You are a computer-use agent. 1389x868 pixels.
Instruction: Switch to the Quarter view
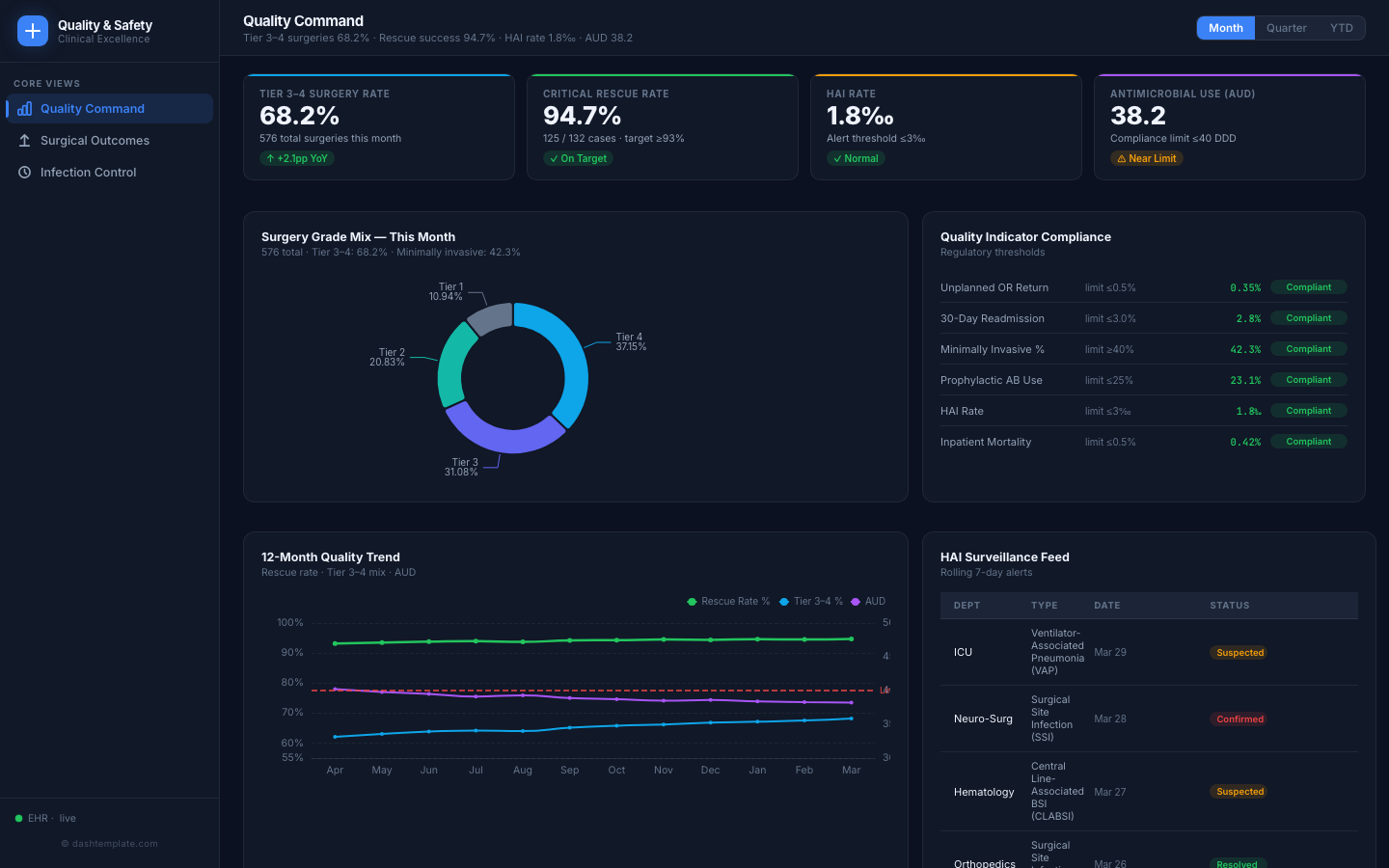click(x=1287, y=28)
